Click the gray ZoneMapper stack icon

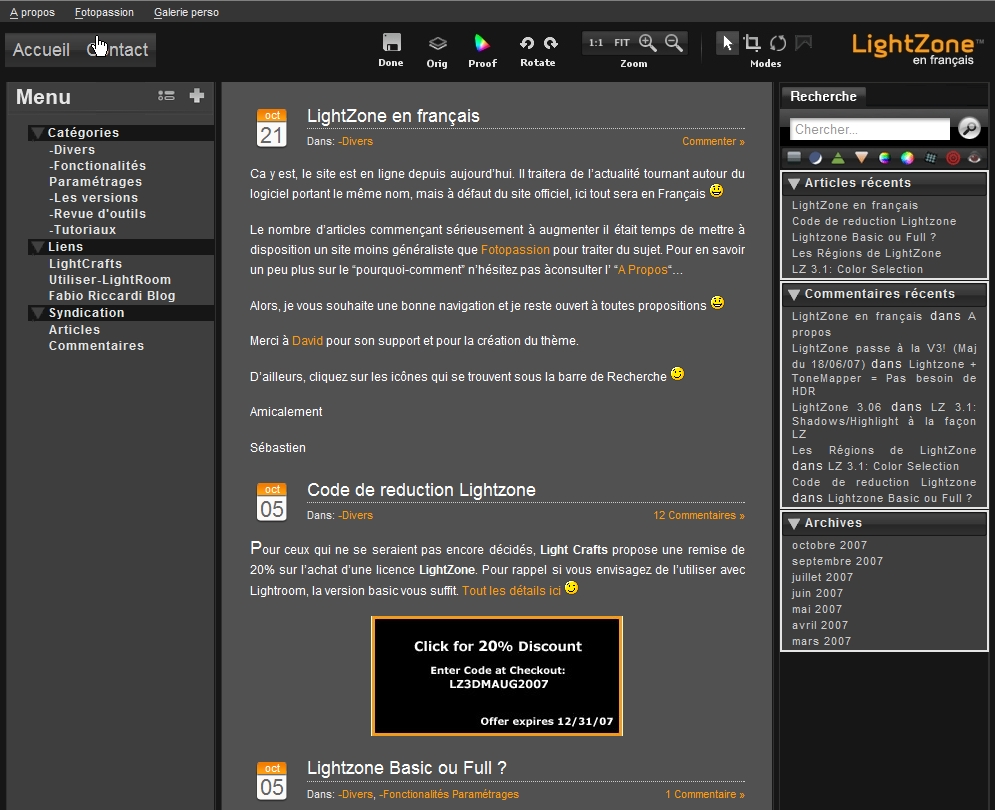pyautogui.click(x=793, y=157)
